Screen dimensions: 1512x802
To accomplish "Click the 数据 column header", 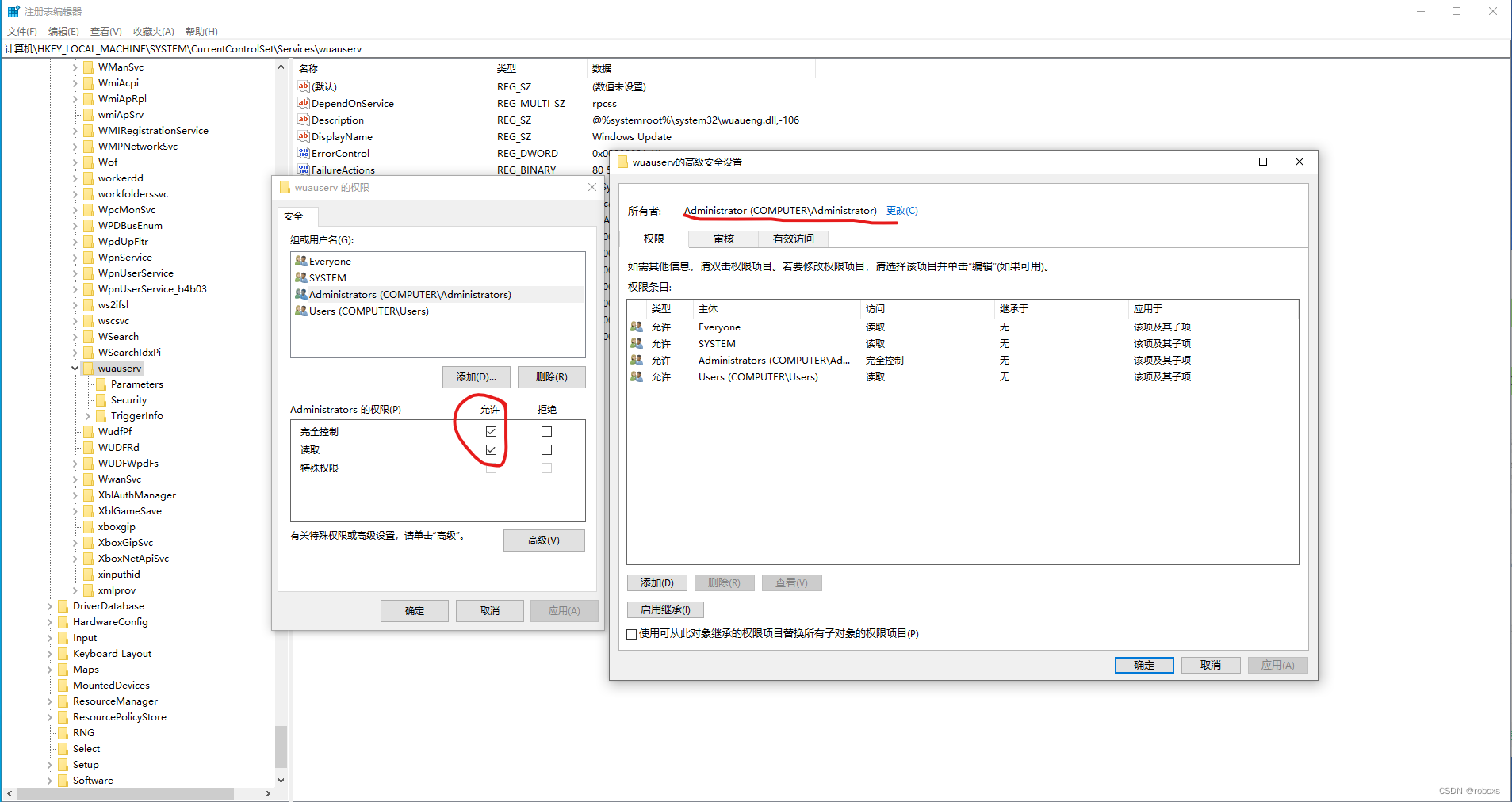I will [701, 68].
